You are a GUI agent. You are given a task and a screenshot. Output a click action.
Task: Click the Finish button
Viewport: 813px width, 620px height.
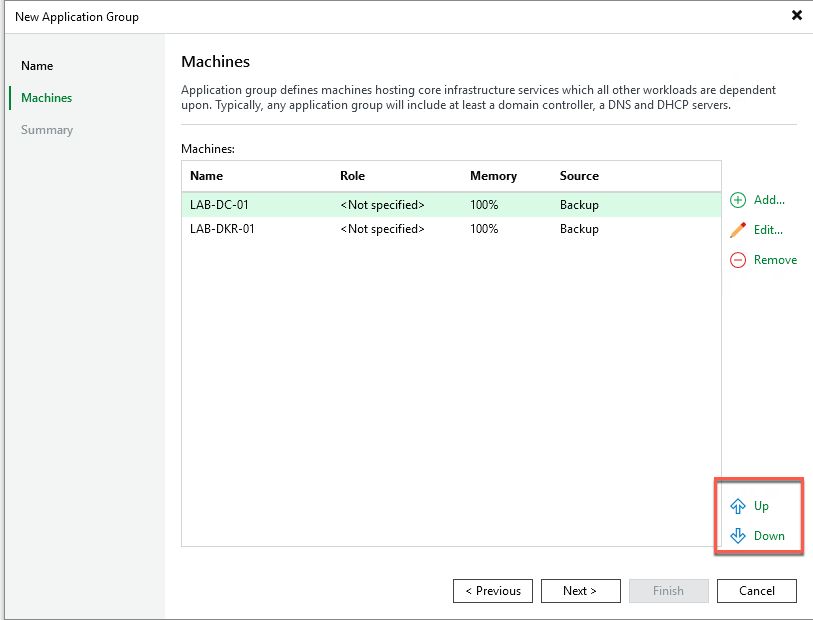coord(668,591)
